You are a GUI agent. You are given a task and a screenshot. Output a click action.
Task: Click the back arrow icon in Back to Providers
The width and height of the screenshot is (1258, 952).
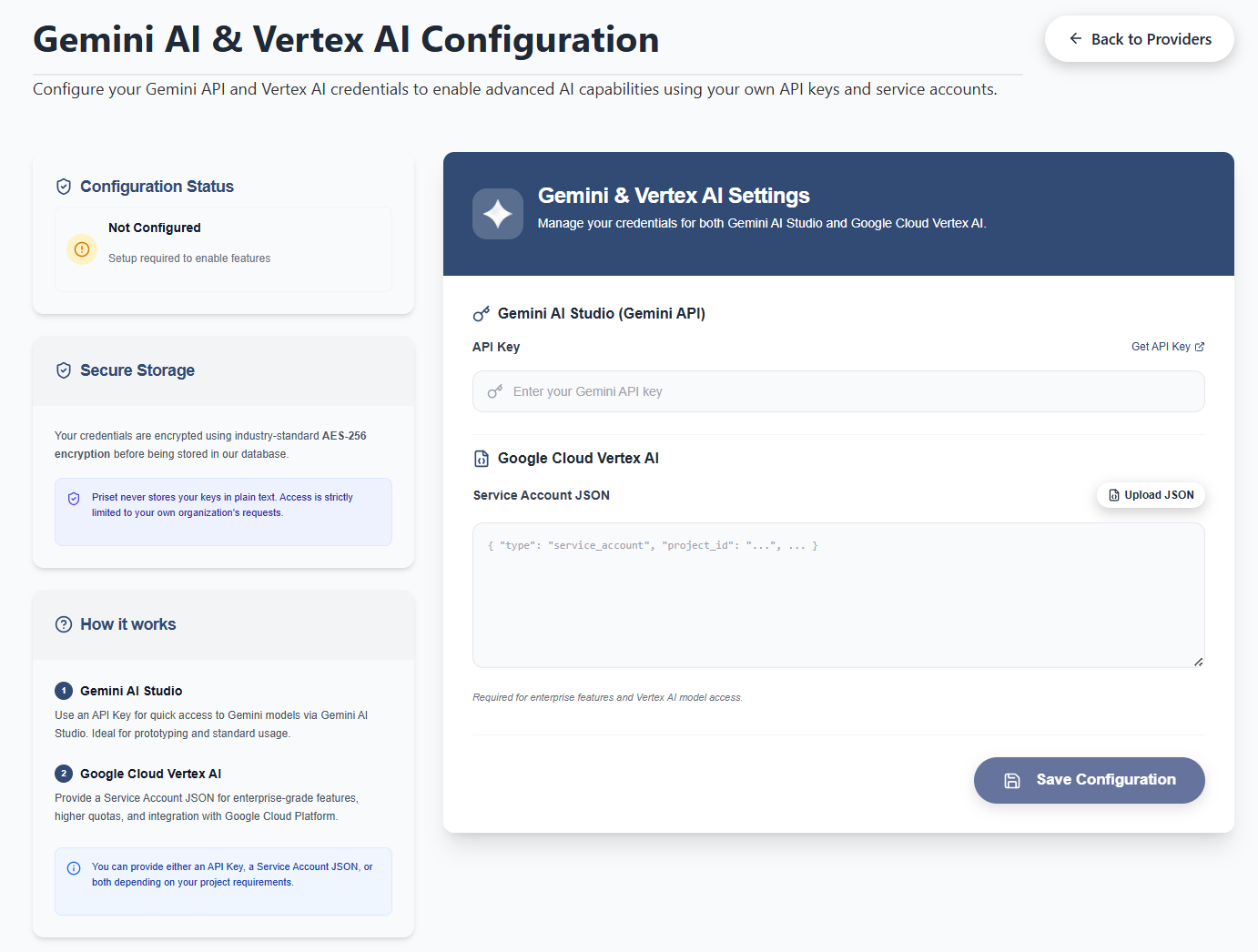pos(1076,38)
